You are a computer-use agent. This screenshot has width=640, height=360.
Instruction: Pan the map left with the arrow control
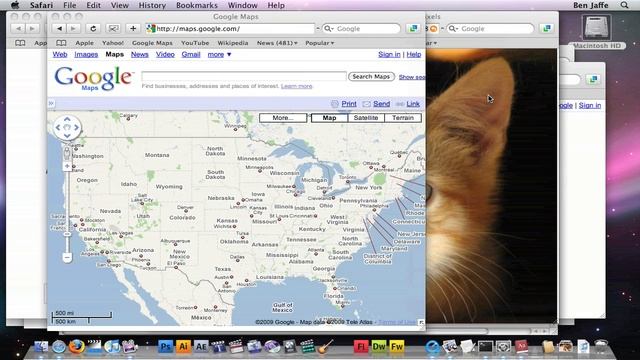point(58,127)
